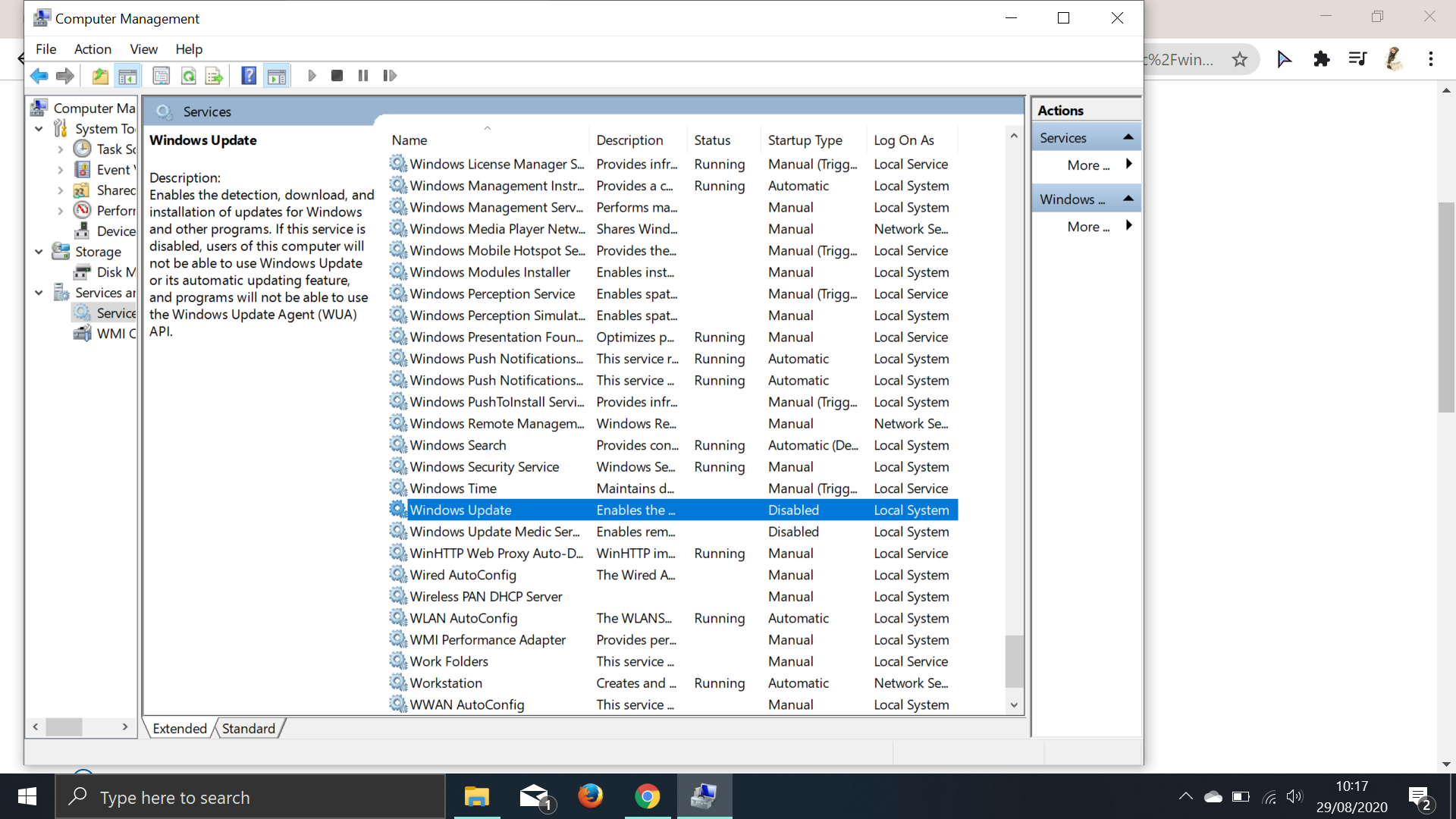Click the Stop Service square icon
Image resolution: width=1456 pixels, height=819 pixels.
click(337, 76)
